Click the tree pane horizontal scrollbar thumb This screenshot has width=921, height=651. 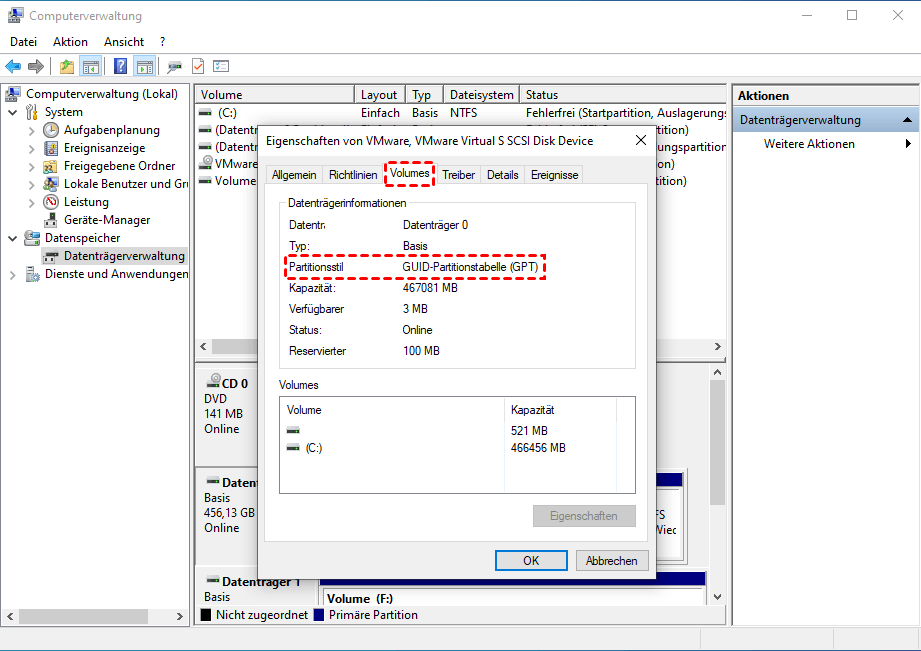coord(83,616)
